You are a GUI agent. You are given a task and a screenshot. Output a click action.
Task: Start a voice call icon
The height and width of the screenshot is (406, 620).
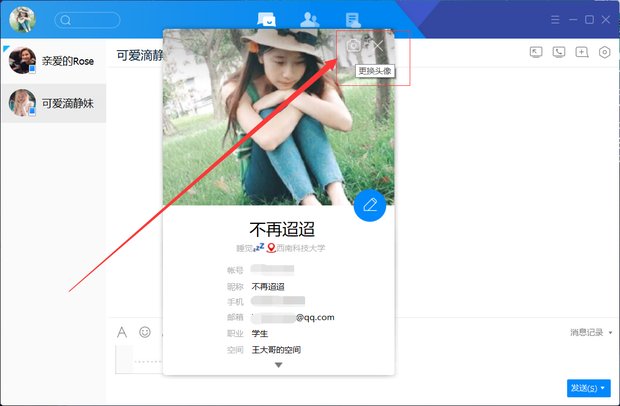[x=559, y=52]
